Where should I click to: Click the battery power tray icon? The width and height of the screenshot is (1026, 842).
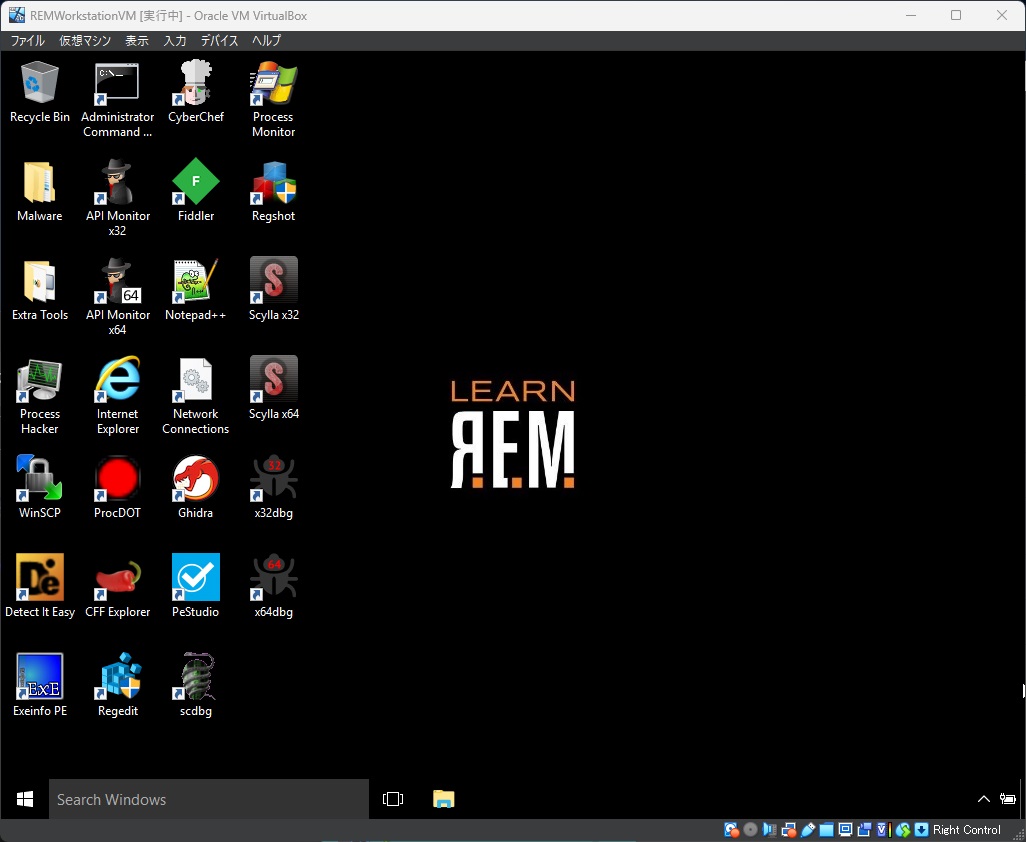(1008, 799)
